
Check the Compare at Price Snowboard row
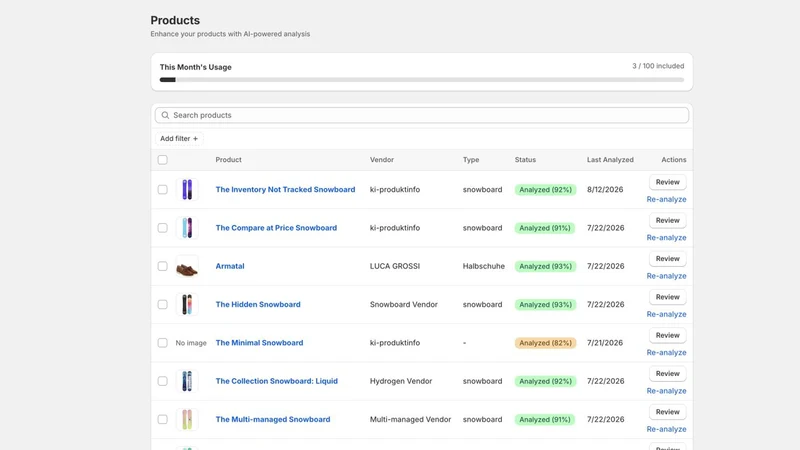click(162, 228)
